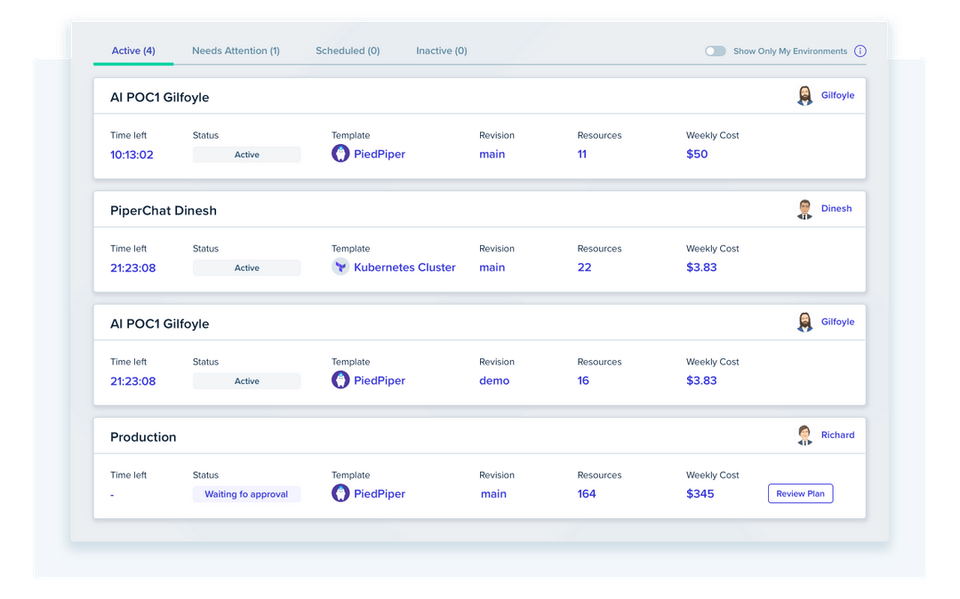960x599 pixels.
Task: Click the PiedPiper icon on the demo revision card
Action: click(x=341, y=381)
